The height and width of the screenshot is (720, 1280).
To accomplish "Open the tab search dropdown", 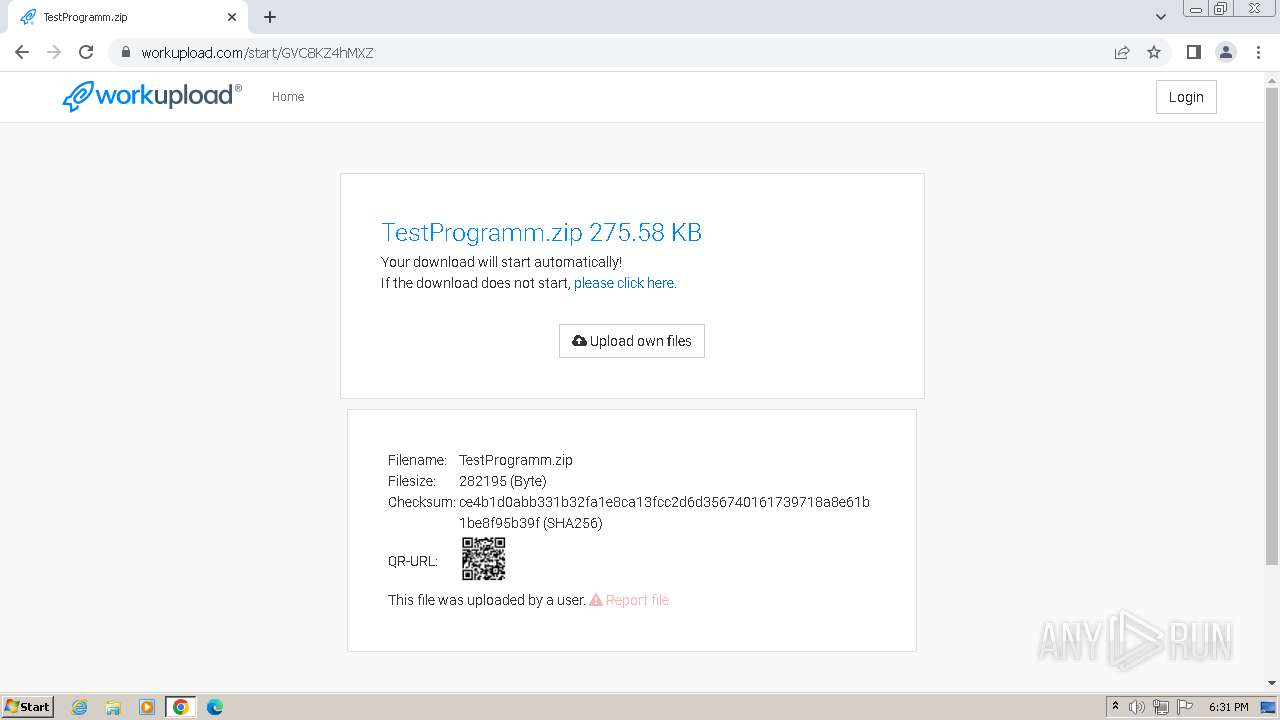I will point(1161,17).
